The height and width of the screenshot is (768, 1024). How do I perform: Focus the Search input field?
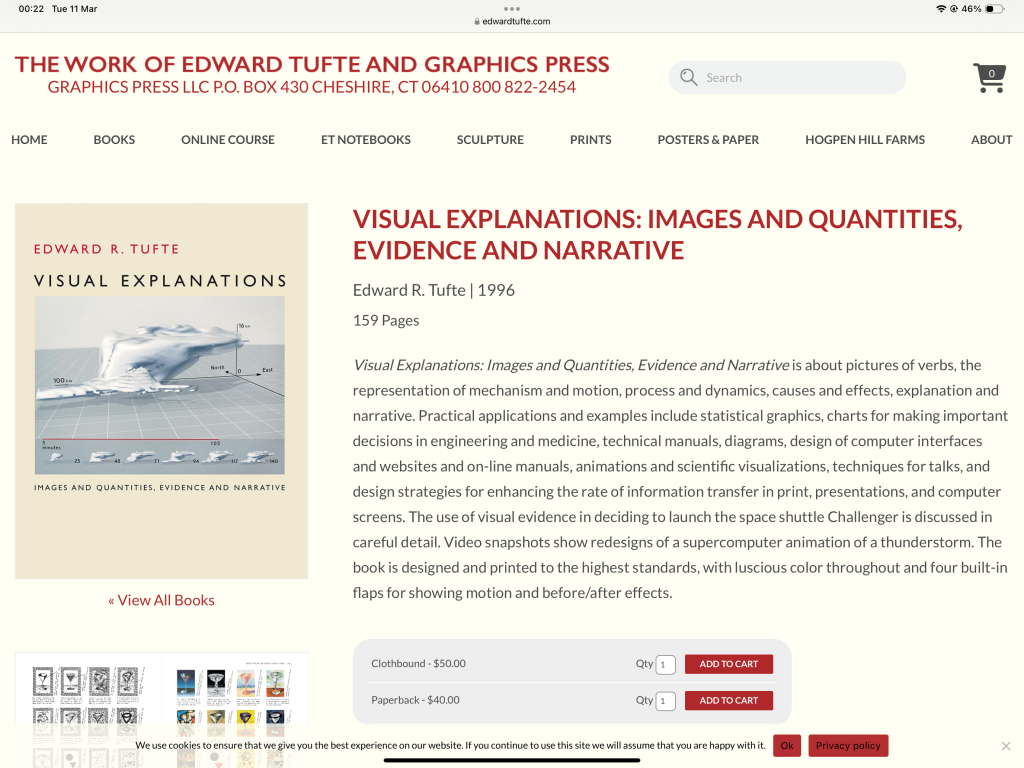(800, 78)
